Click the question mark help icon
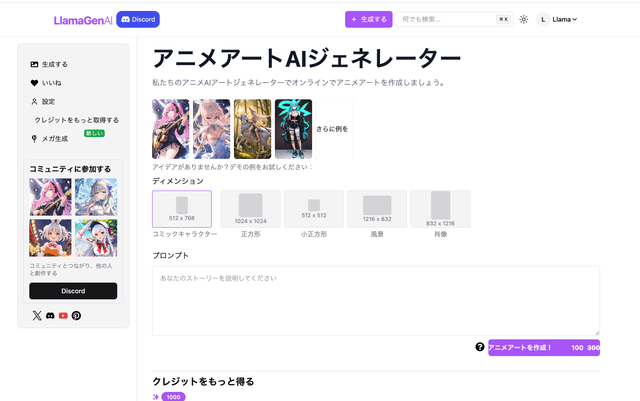This screenshot has width=640, height=401. (x=480, y=347)
